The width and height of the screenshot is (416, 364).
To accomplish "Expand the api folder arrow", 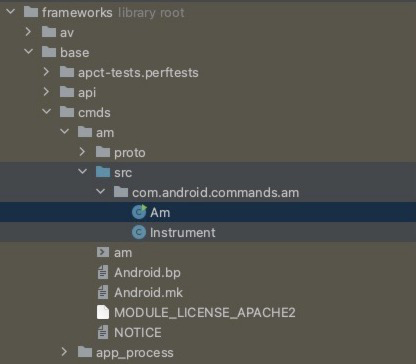I will pos(47,92).
